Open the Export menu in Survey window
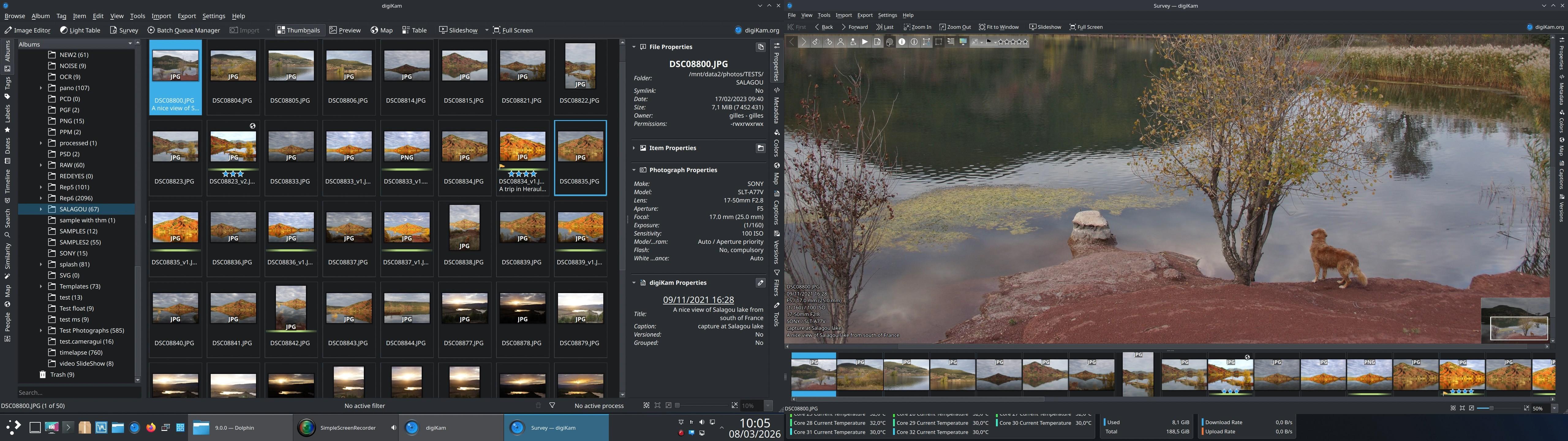 click(864, 15)
